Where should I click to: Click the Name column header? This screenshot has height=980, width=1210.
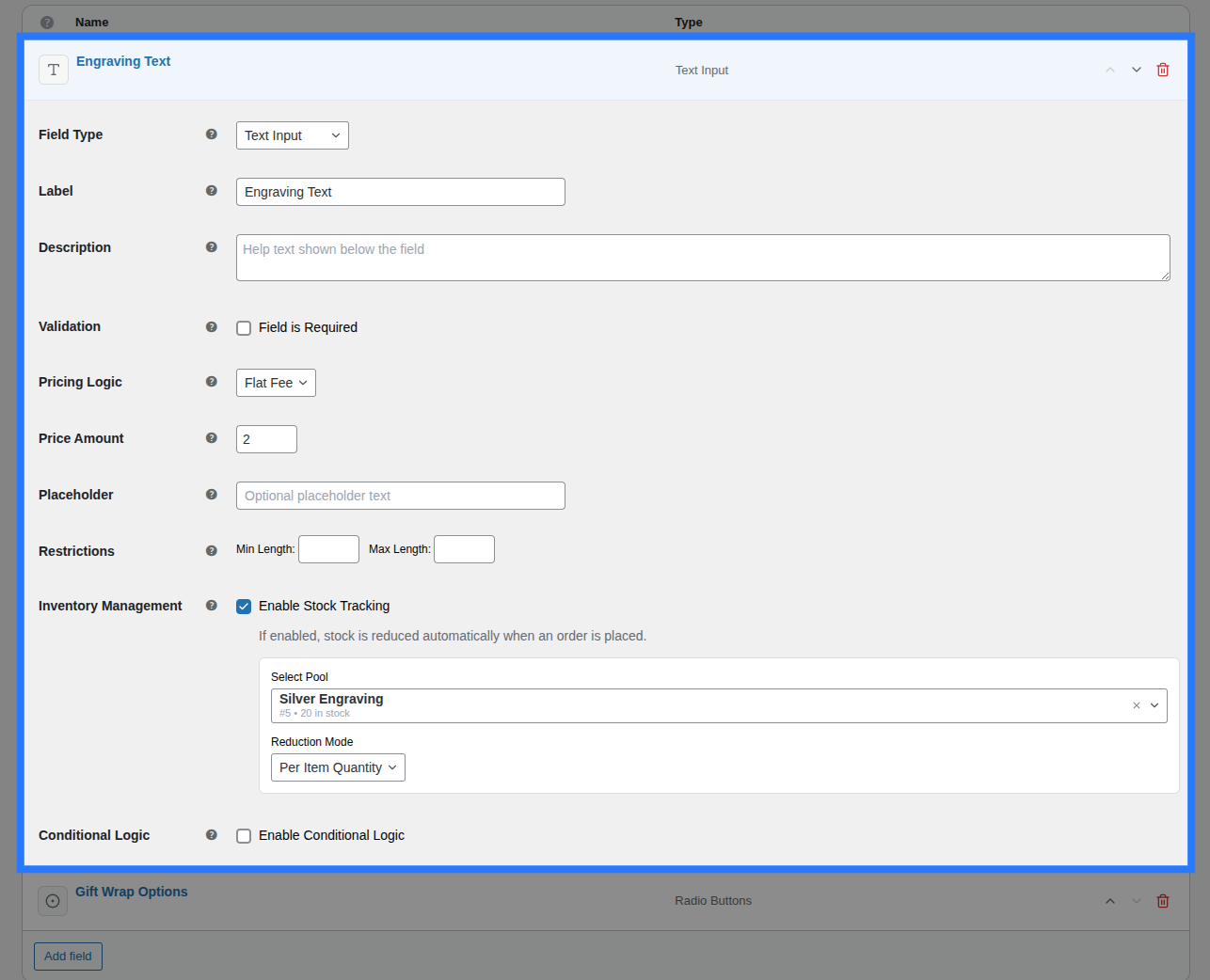coord(92,23)
